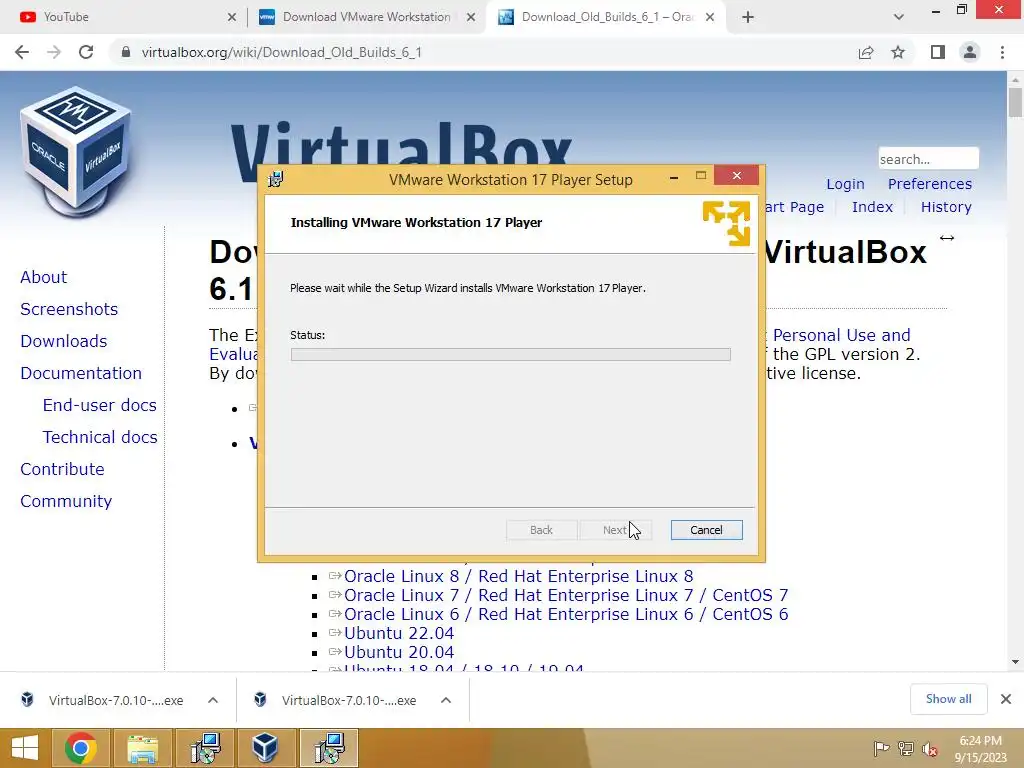Viewport: 1024px width, 768px height.
Task: Open the Chrome profile avatar
Action: pos(970,52)
